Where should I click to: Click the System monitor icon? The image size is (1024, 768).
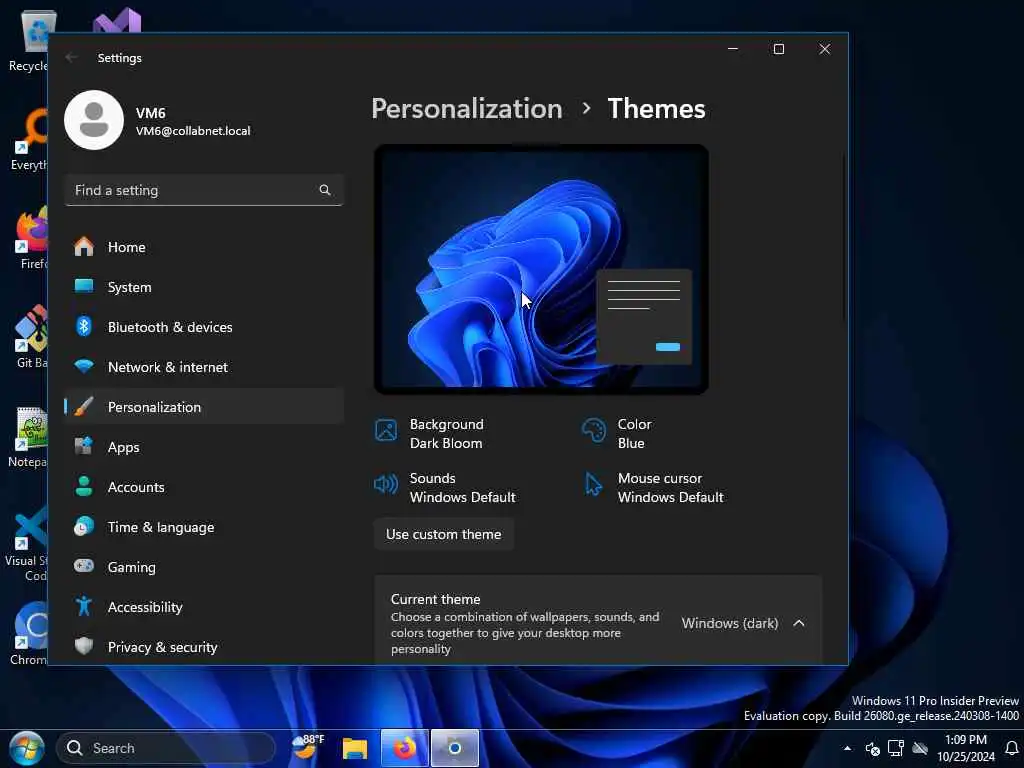pos(84,286)
